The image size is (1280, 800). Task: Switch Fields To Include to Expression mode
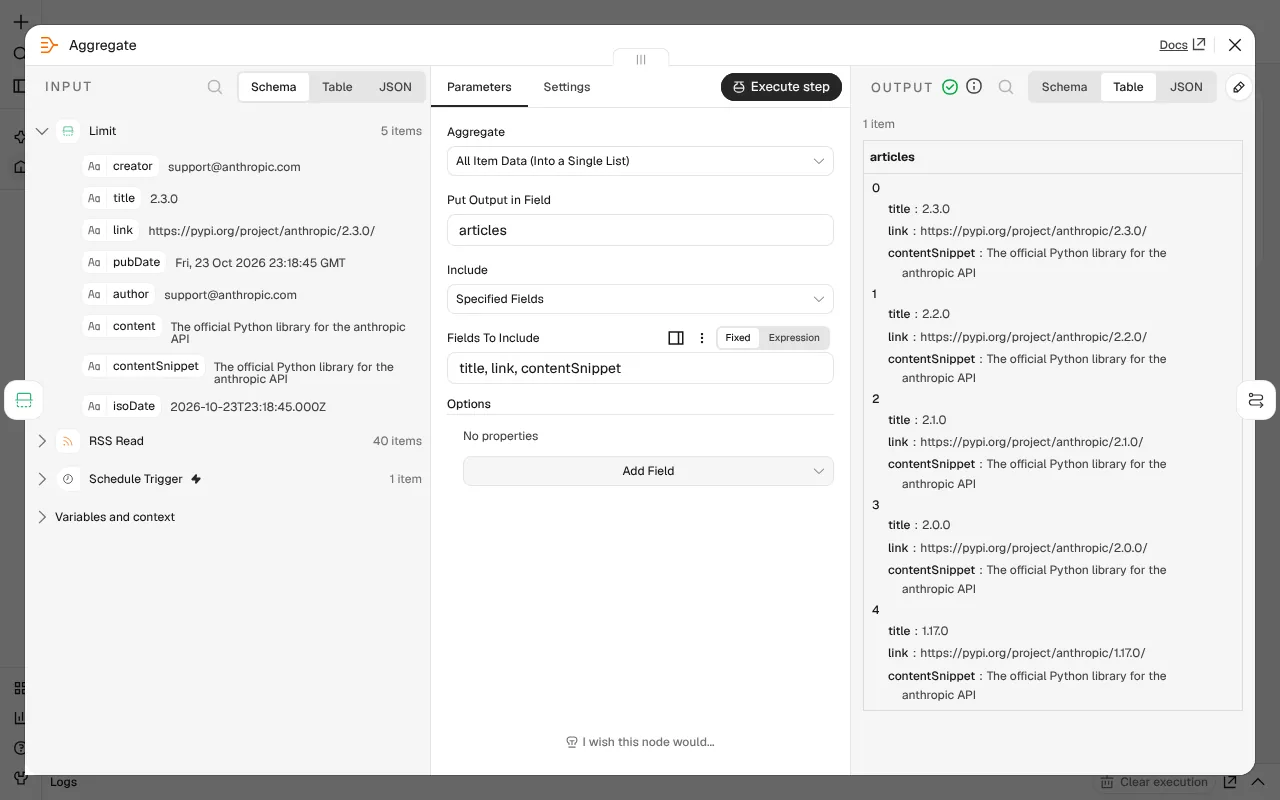coord(794,338)
